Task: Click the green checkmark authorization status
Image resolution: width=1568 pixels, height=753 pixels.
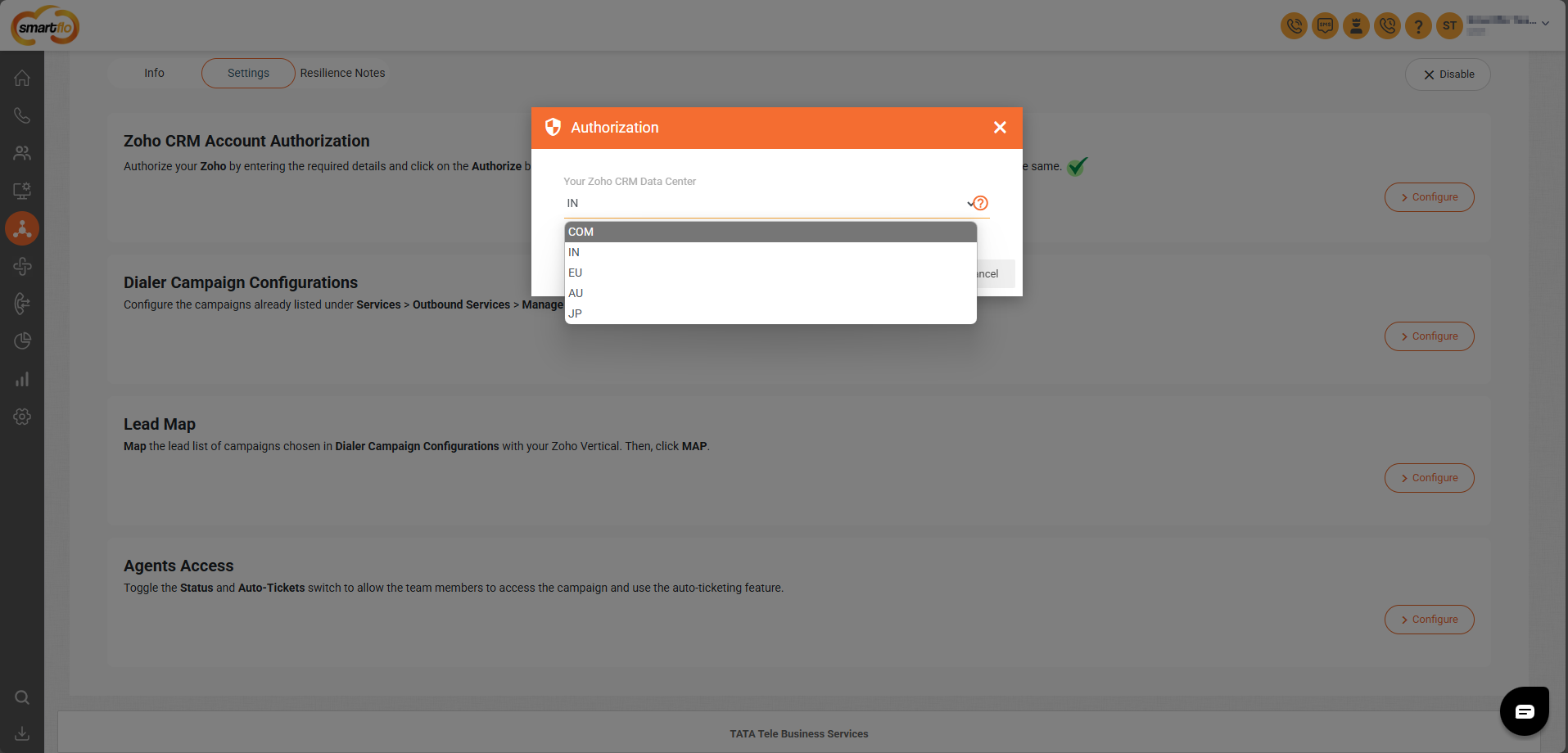Action: [x=1078, y=166]
